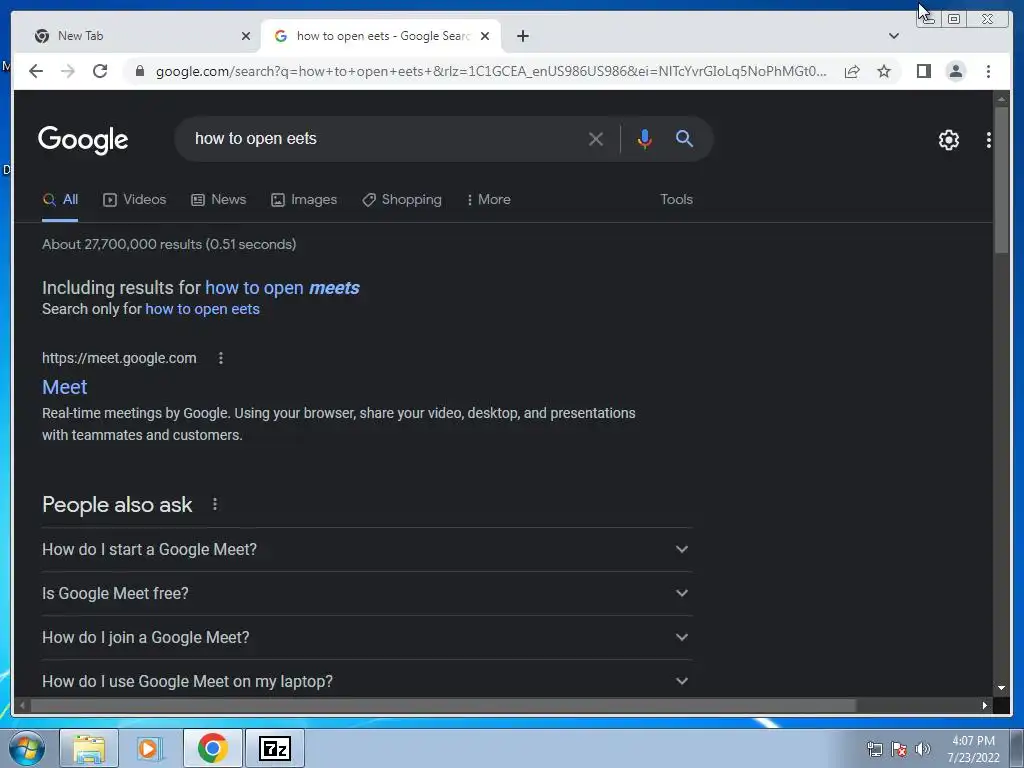Screen dimensions: 1024x768
Task: Switch to Videos results
Action: pos(135,199)
